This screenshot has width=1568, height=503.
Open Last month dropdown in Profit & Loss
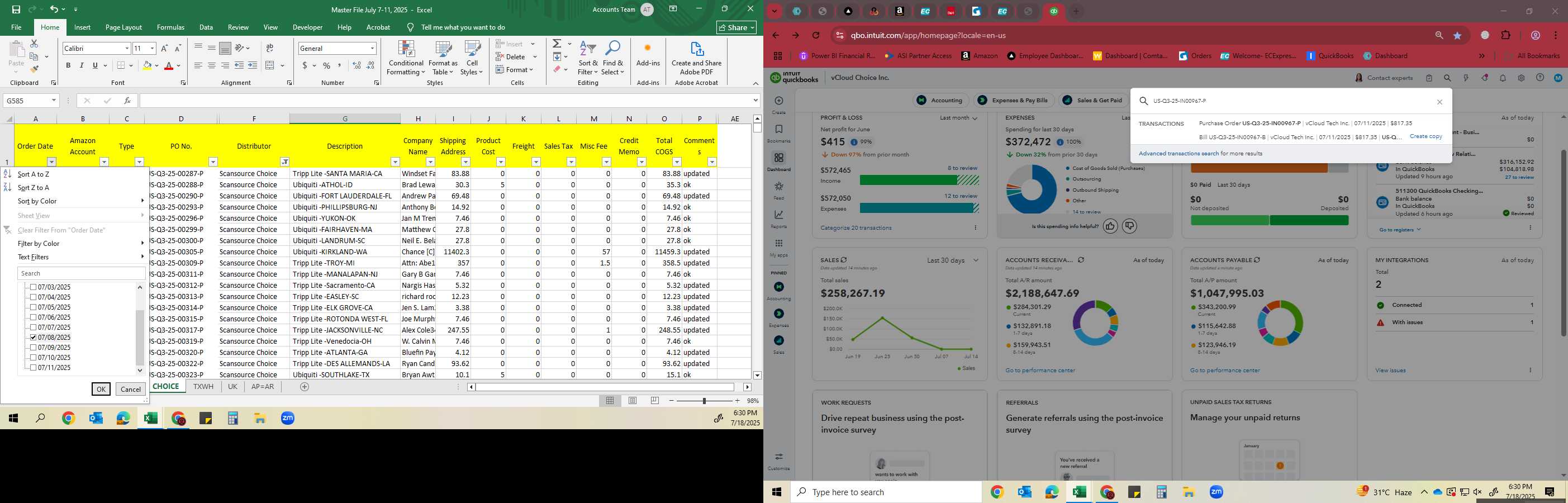(959, 118)
